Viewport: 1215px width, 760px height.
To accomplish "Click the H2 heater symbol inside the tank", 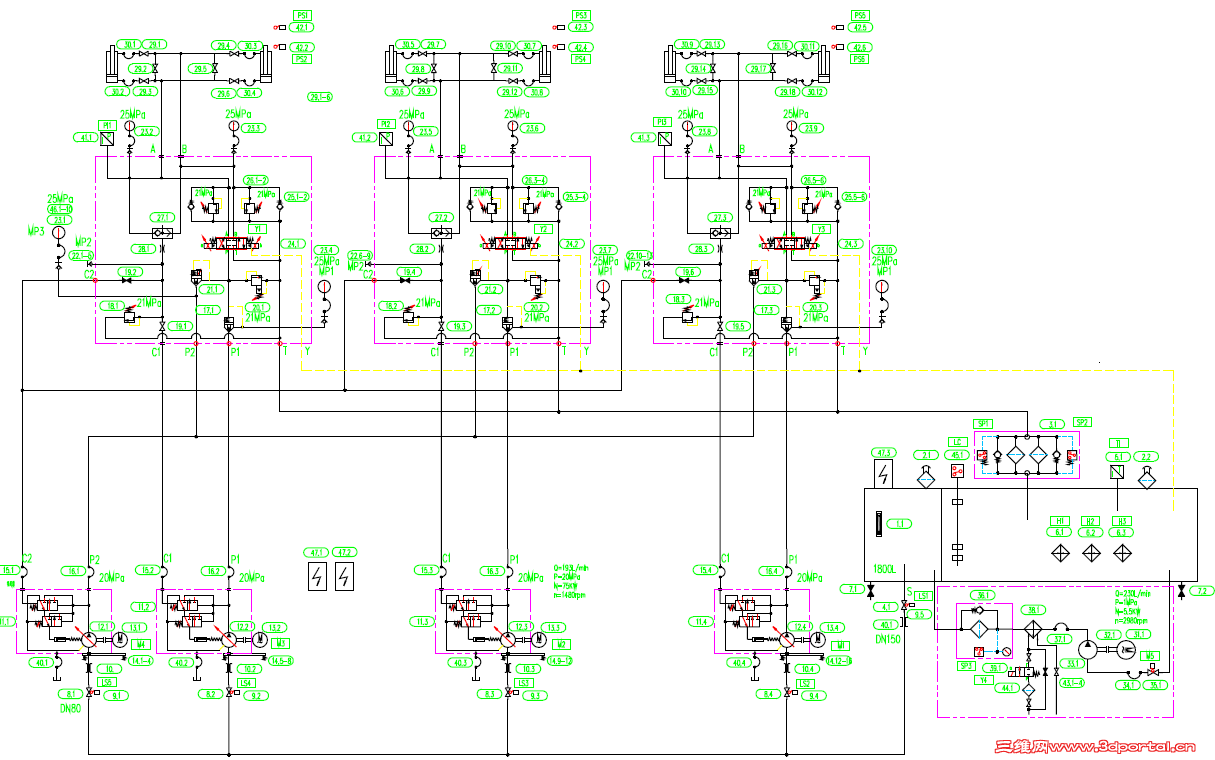I will 1090,552.
